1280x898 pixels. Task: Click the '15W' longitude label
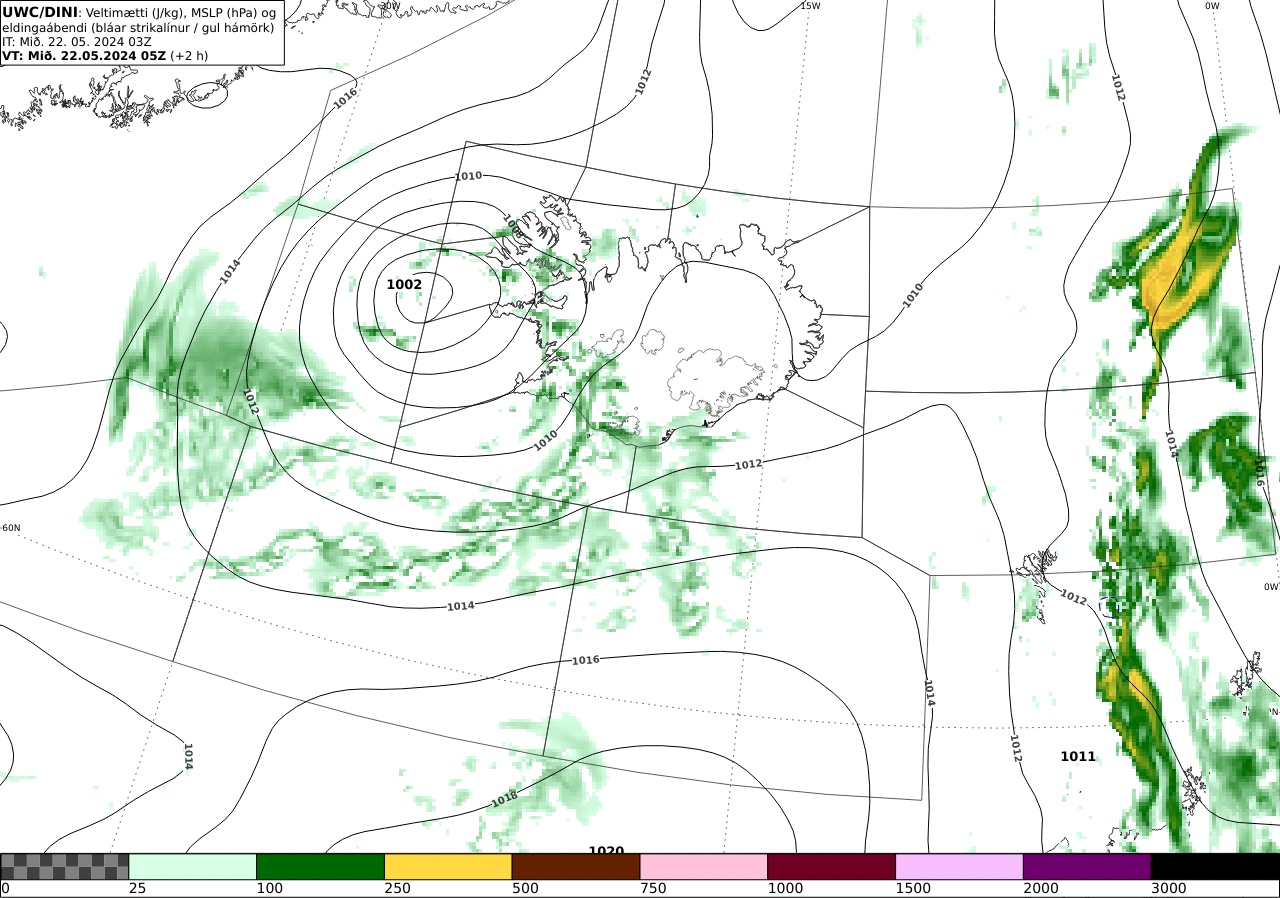coord(810,6)
